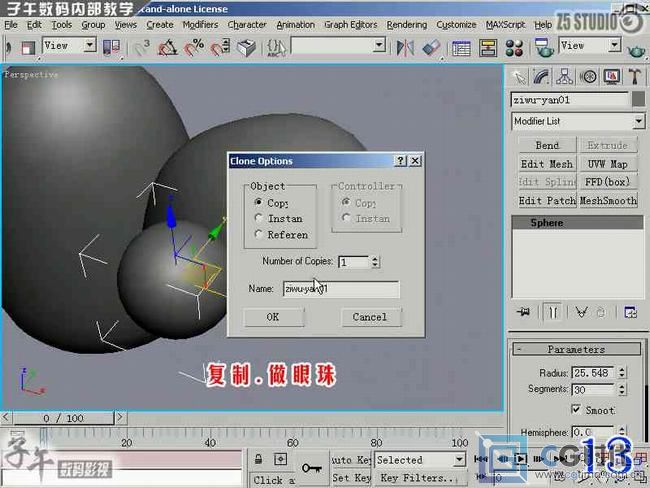Toggle the Auto Key button
Viewport: 650px width, 488px height.
(x=352, y=460)
